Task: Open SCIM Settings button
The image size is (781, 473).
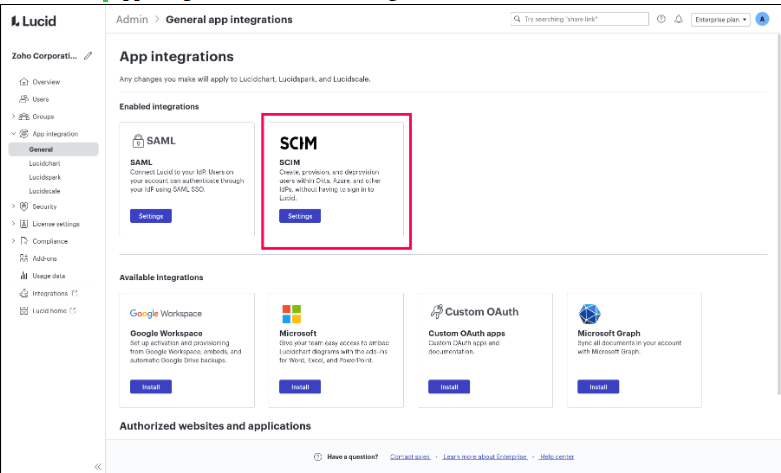Action: 300,216
